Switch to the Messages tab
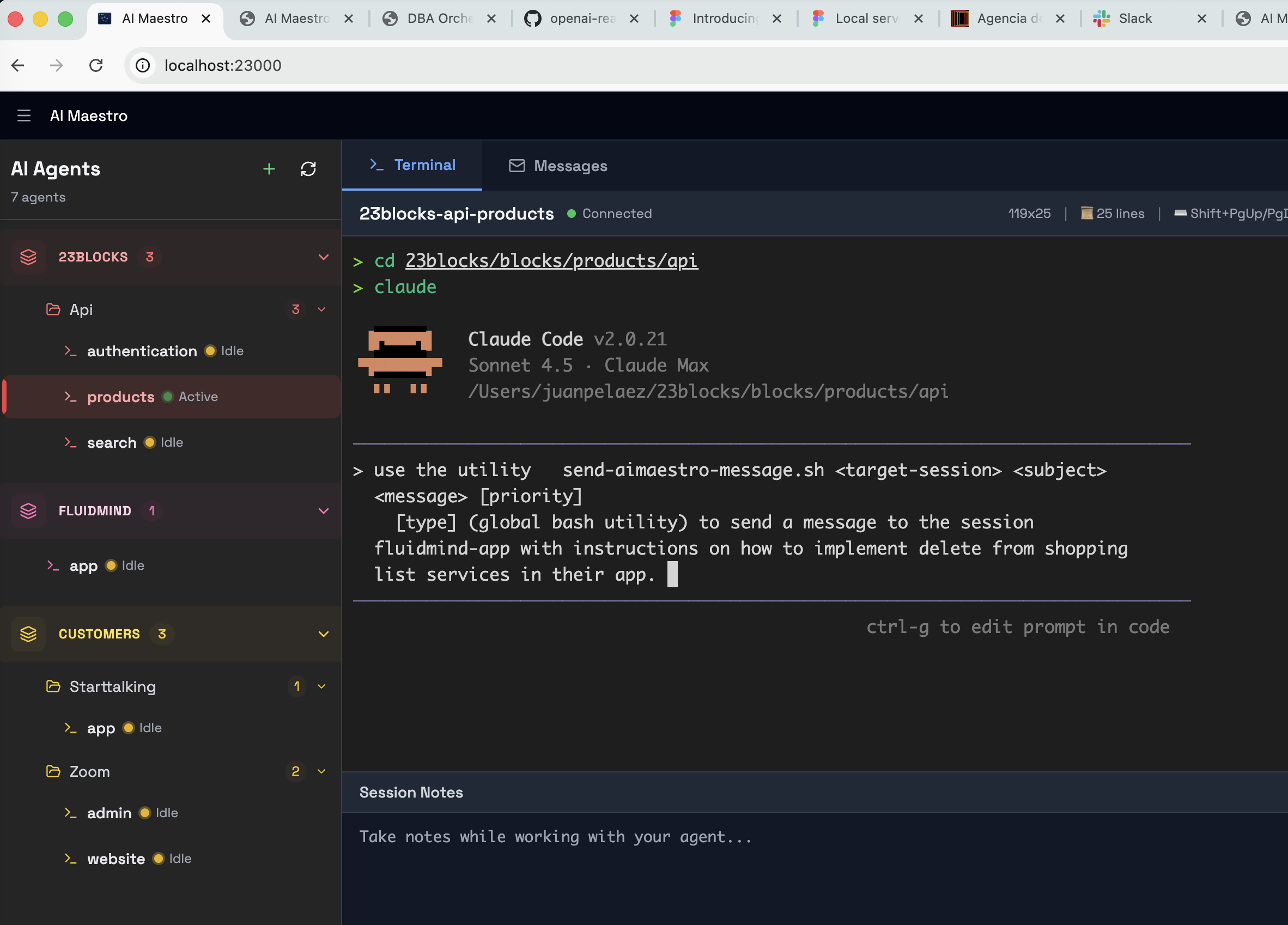 click(x=558, y=166)
